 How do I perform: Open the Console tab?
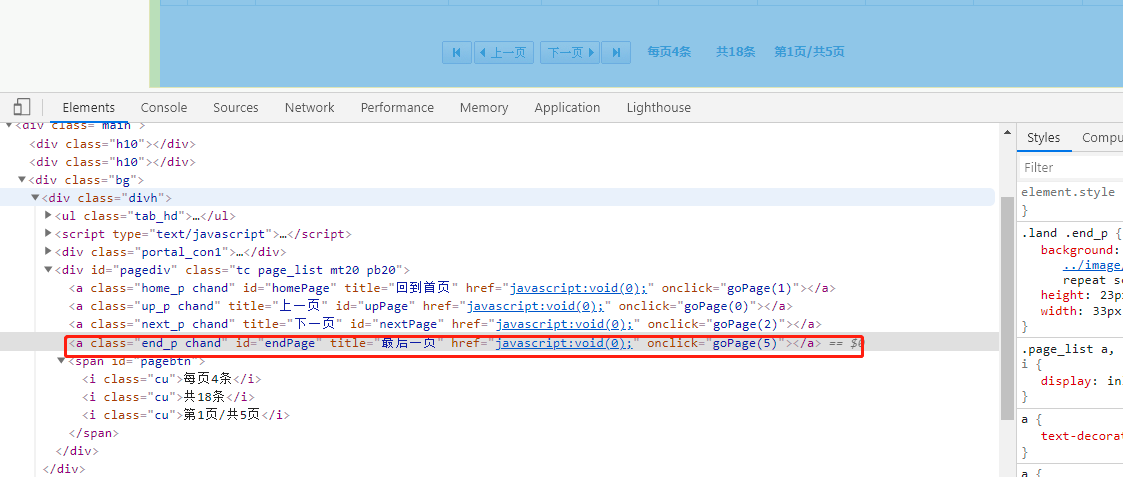pos(164,107)
